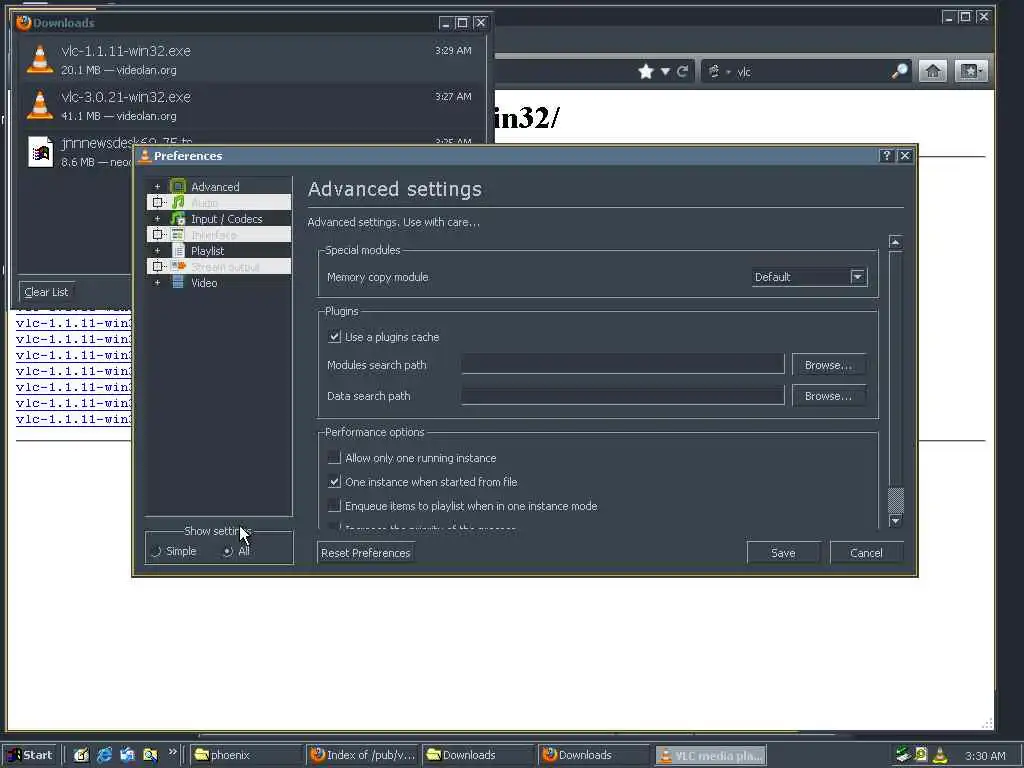Click the Playlist icon in the Preferences tree
This screenshot has width=1024, height=768.
[178, 251]
